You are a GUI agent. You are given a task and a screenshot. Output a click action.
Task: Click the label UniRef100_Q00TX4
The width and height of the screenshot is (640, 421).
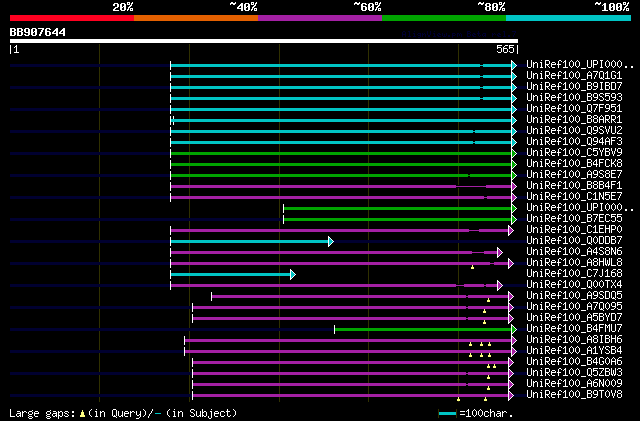click(x=574, y=285)
